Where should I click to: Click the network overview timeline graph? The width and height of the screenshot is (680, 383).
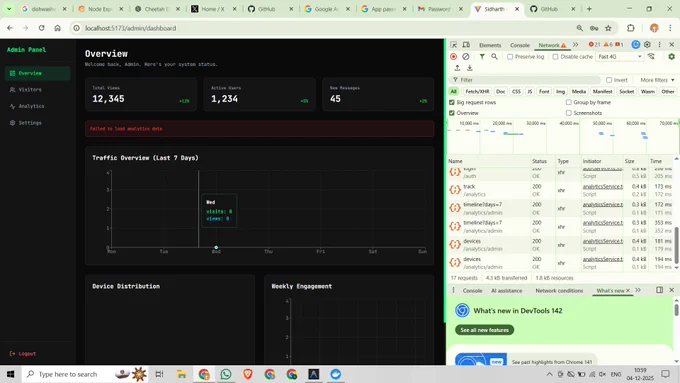point(562,136)
